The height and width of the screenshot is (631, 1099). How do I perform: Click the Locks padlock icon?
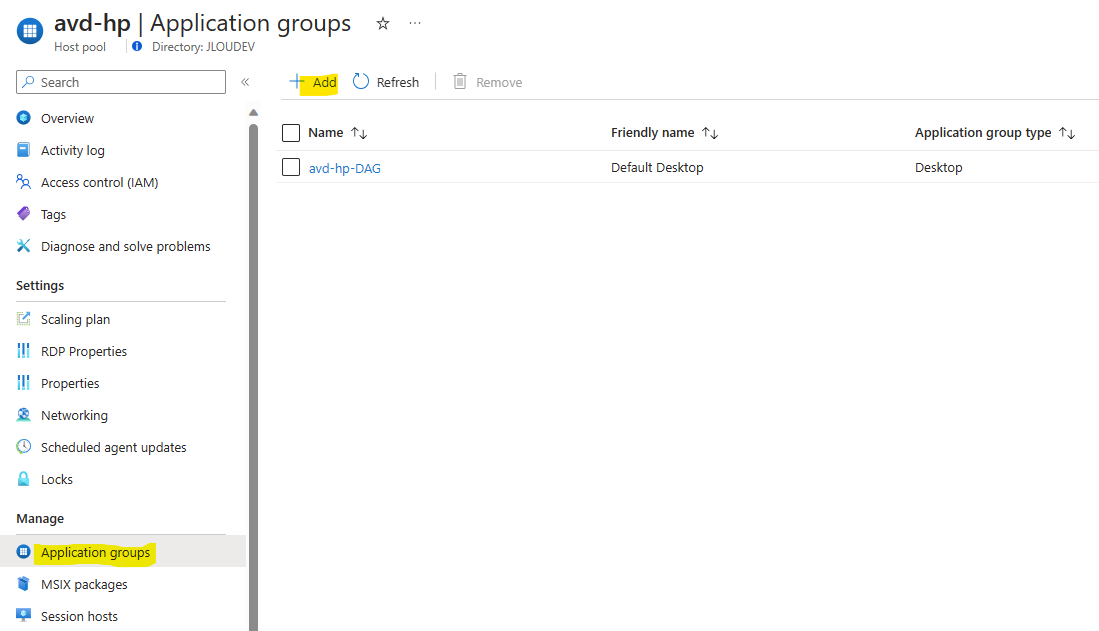[x=24, y=479]
